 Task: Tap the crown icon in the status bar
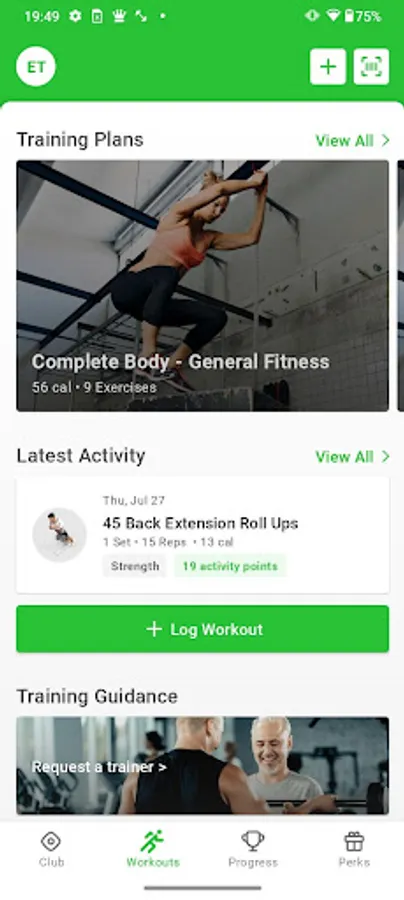(x=119, y=16)
